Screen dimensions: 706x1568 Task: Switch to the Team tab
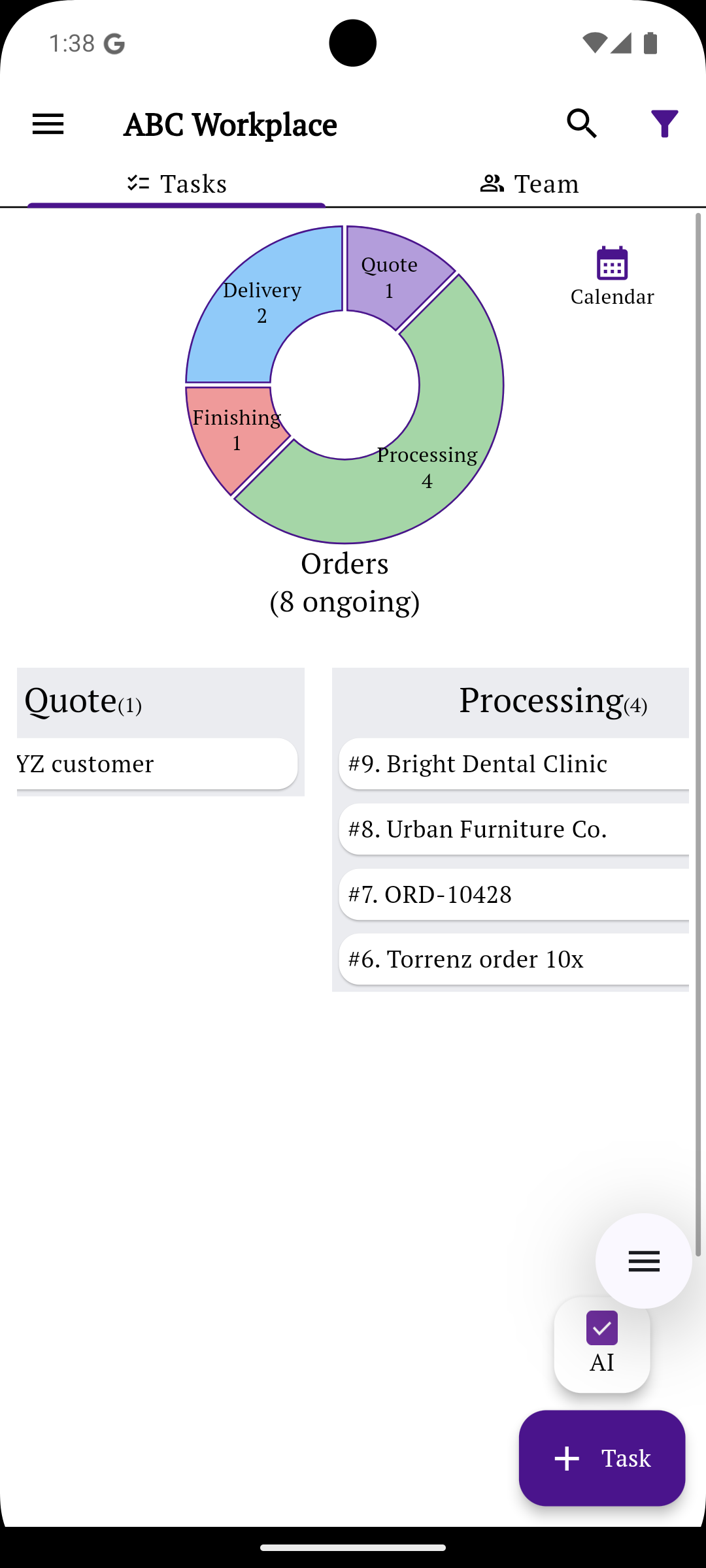[529, 184]
